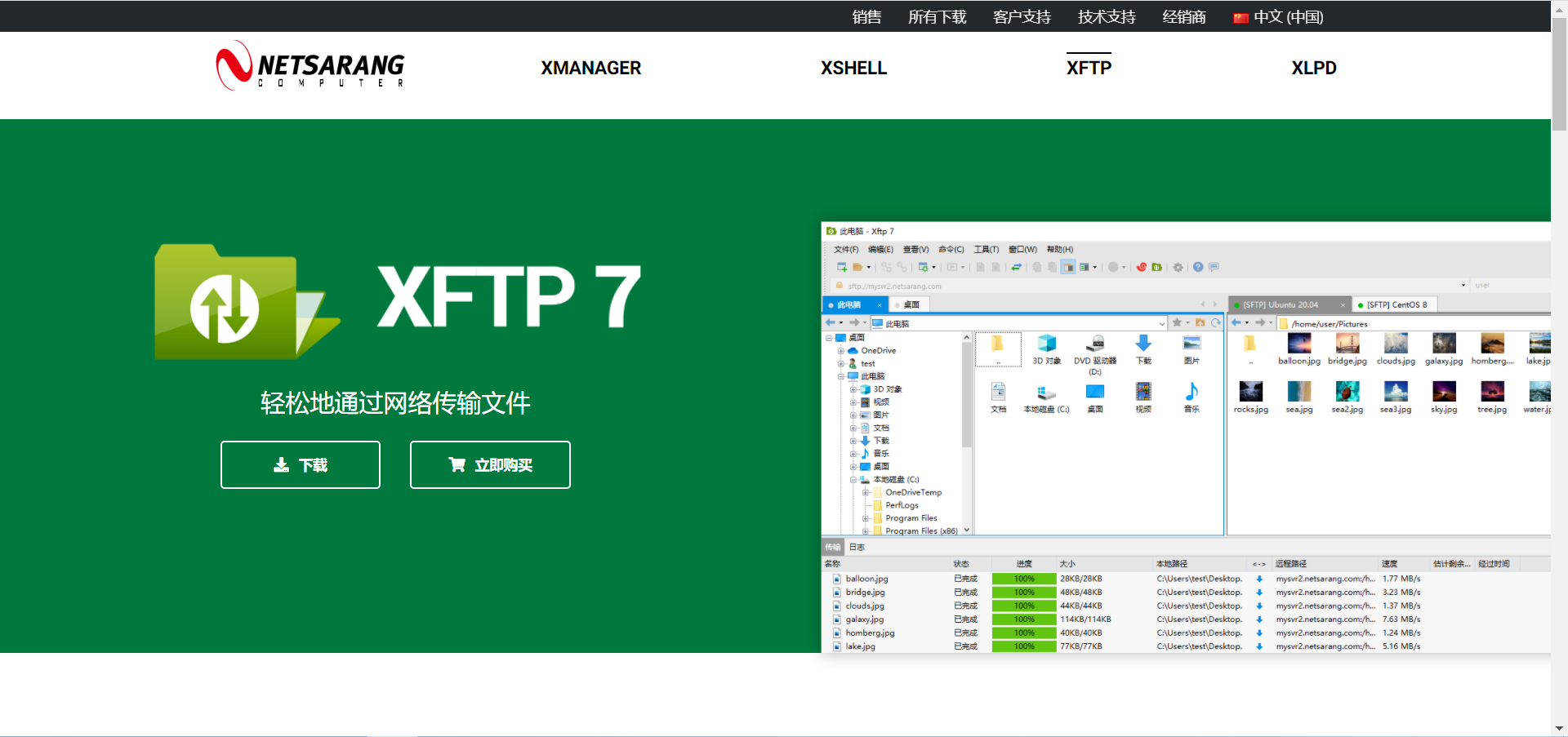Viewport: 1568px width, 737px height.
Task: Open the 窗口(W) menu in Xftp
Action: point(1022,249)
